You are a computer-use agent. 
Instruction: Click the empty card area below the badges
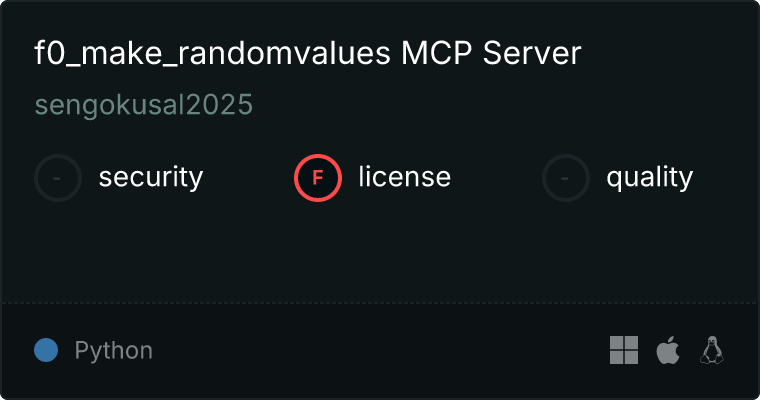[x=380, y=252]
